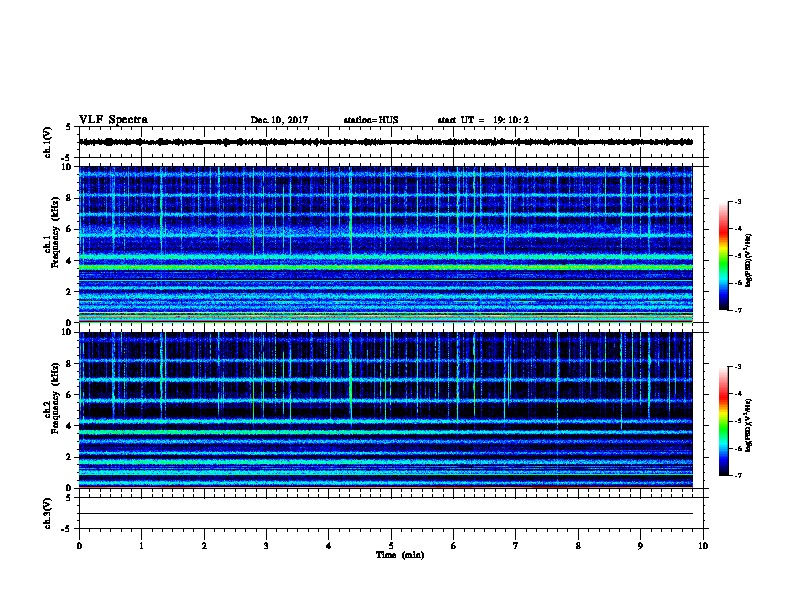Screen dimensions: 792x612
Task: Click the "start UT = 19:10:2" text
Action: (x=483, y=120)
